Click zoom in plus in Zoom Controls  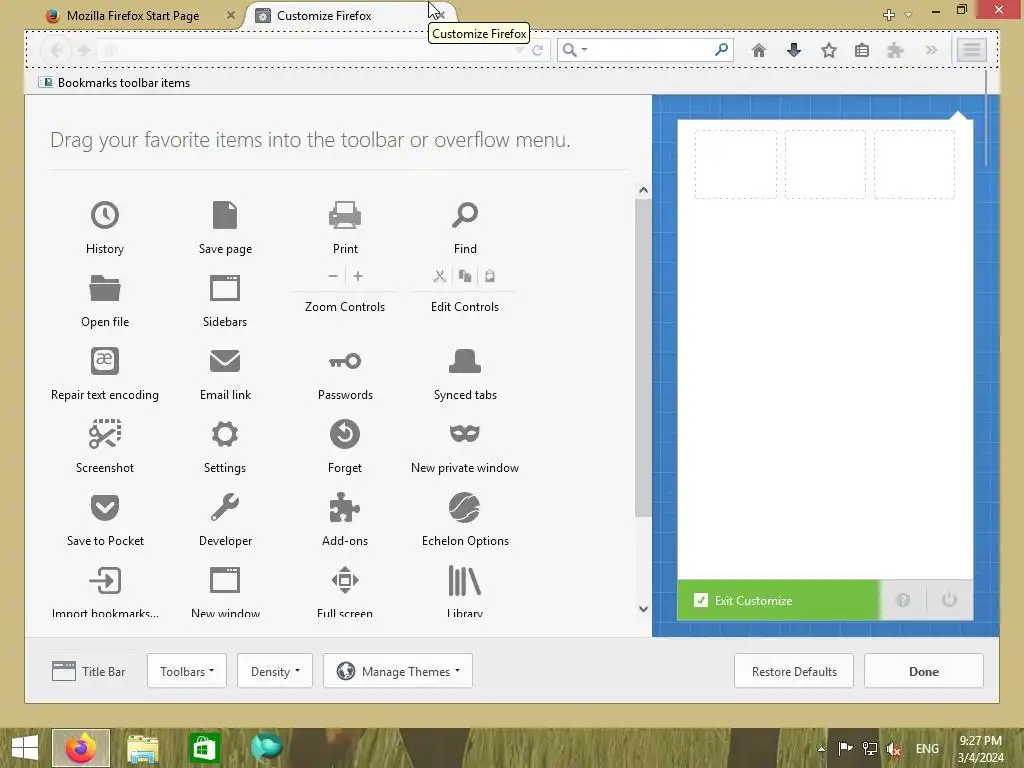point(358,276)
